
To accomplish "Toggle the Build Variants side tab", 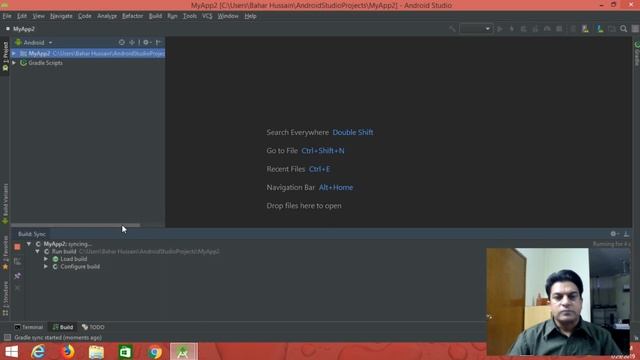I will point(5,203).
